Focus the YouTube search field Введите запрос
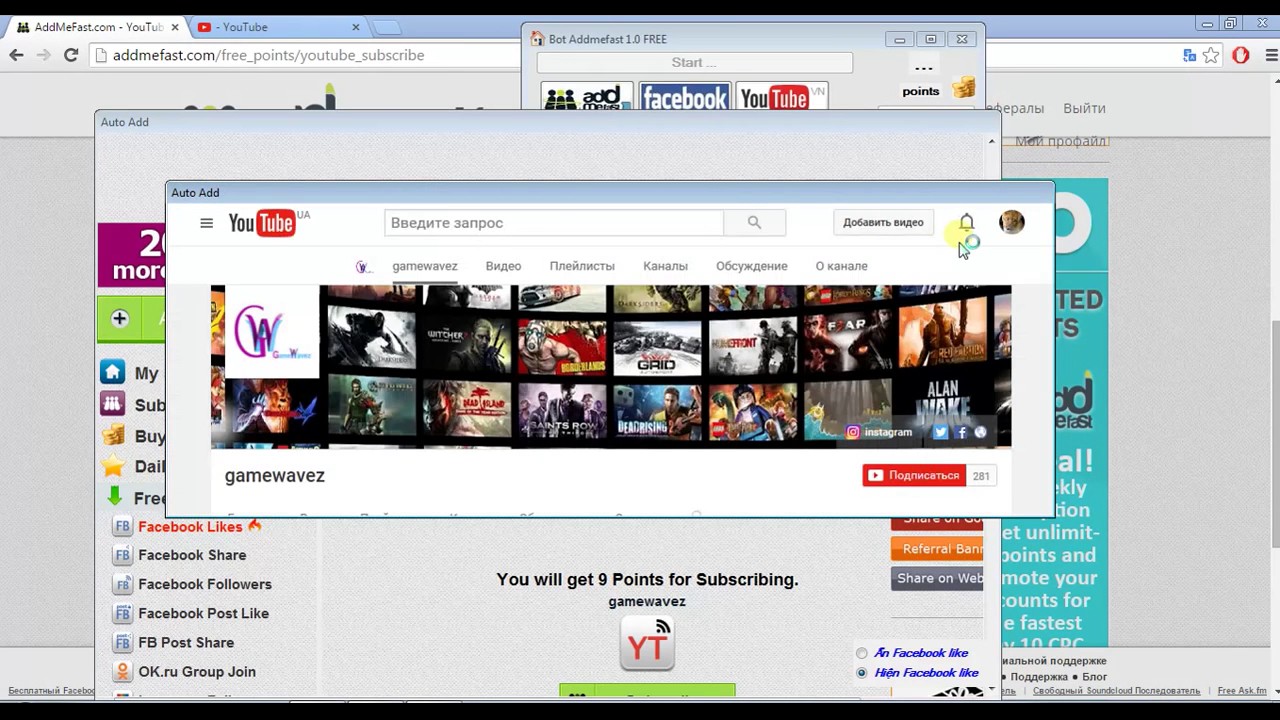The width and height of the screenshot is (1280, 720). tap(554, 223)
